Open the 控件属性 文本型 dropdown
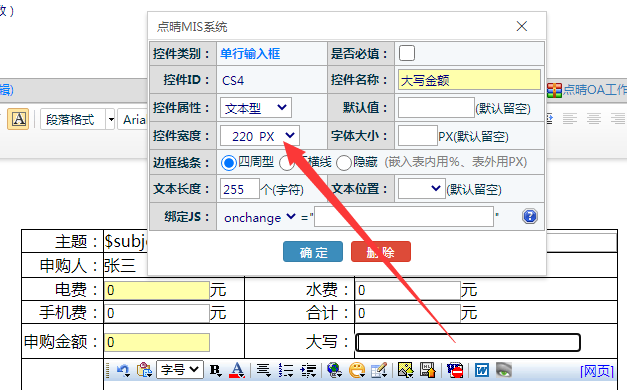627x390 pixels. [x=256, y=108]
